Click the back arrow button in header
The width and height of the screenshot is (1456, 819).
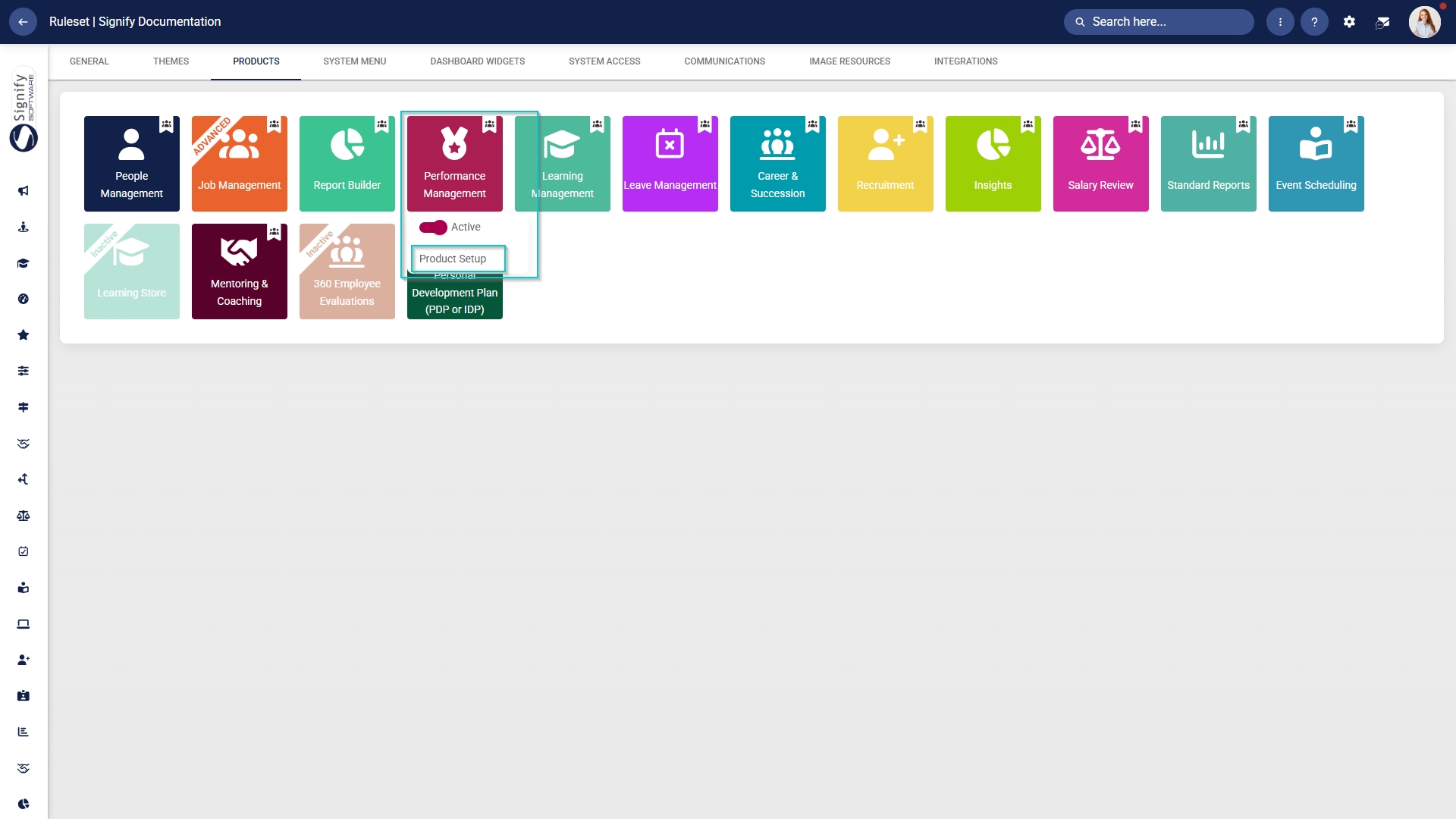pos(23,22)
